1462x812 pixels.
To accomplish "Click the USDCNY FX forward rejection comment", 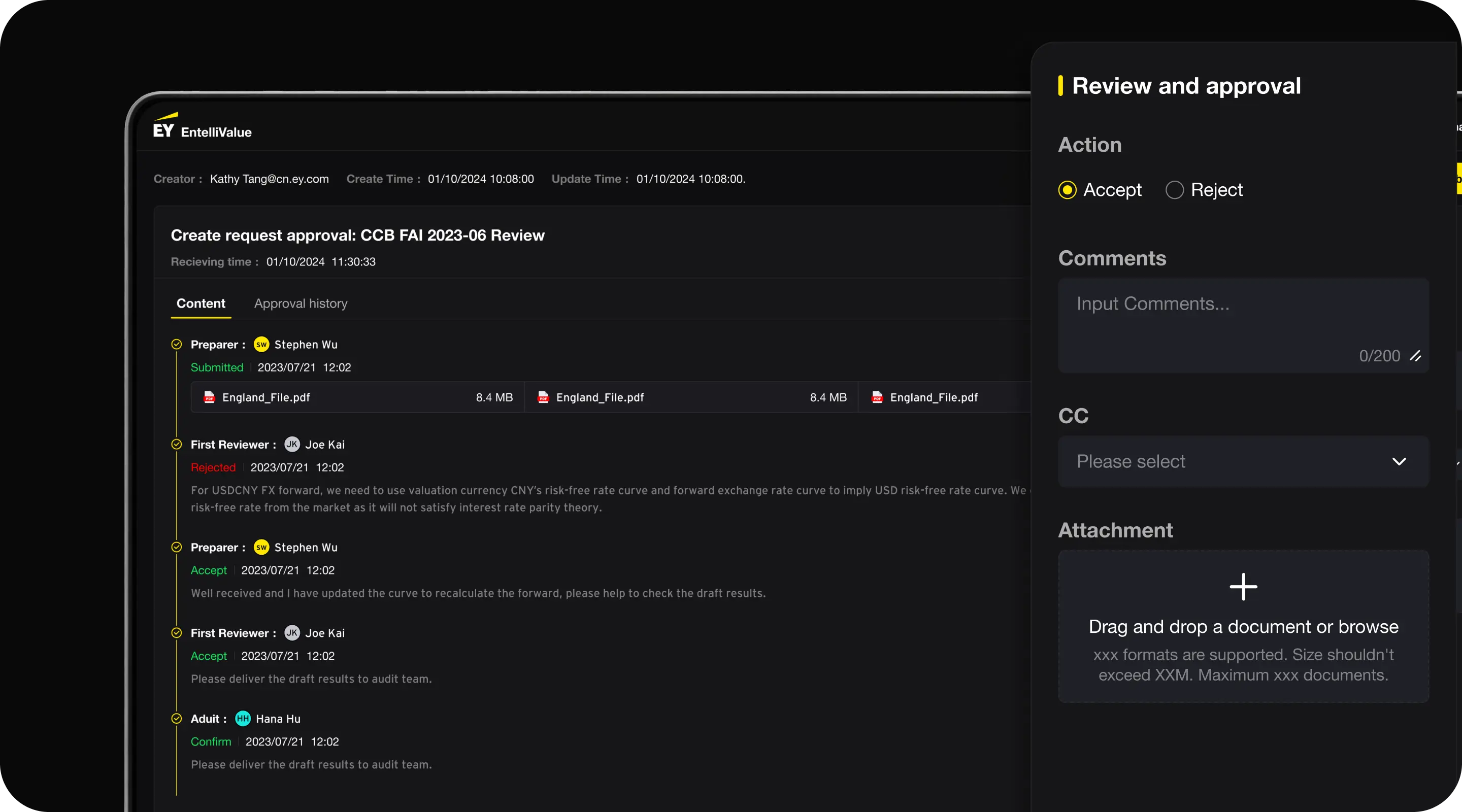I will [610, 499].
